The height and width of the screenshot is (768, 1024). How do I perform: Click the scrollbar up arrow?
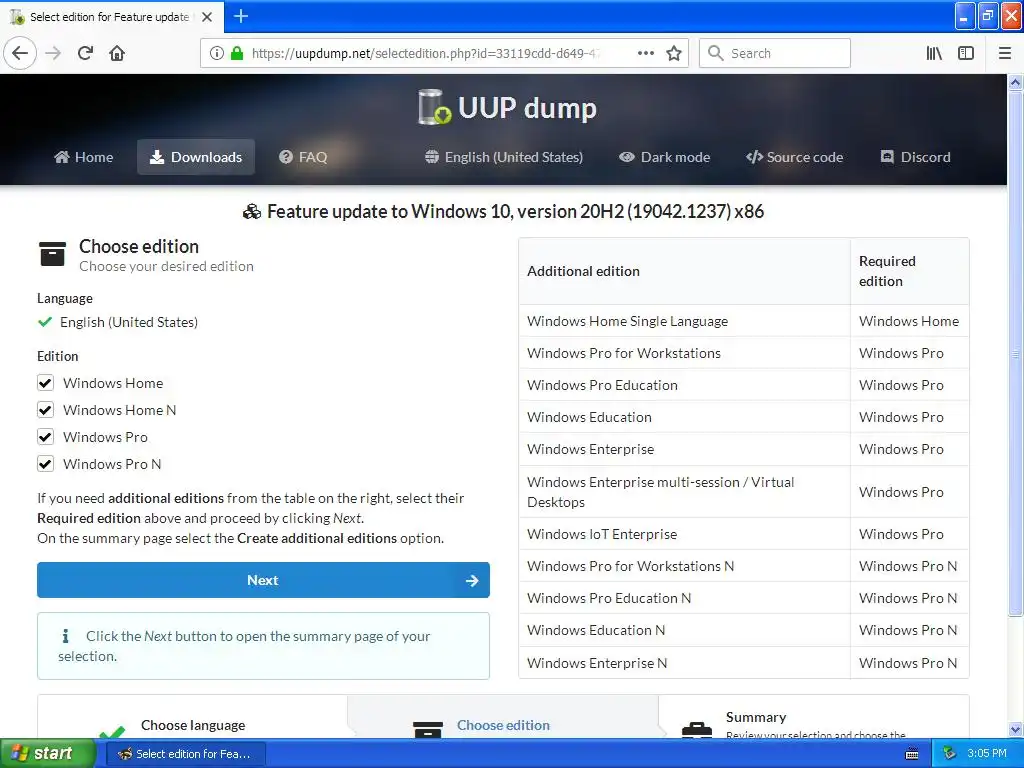tap(1015, 82)
